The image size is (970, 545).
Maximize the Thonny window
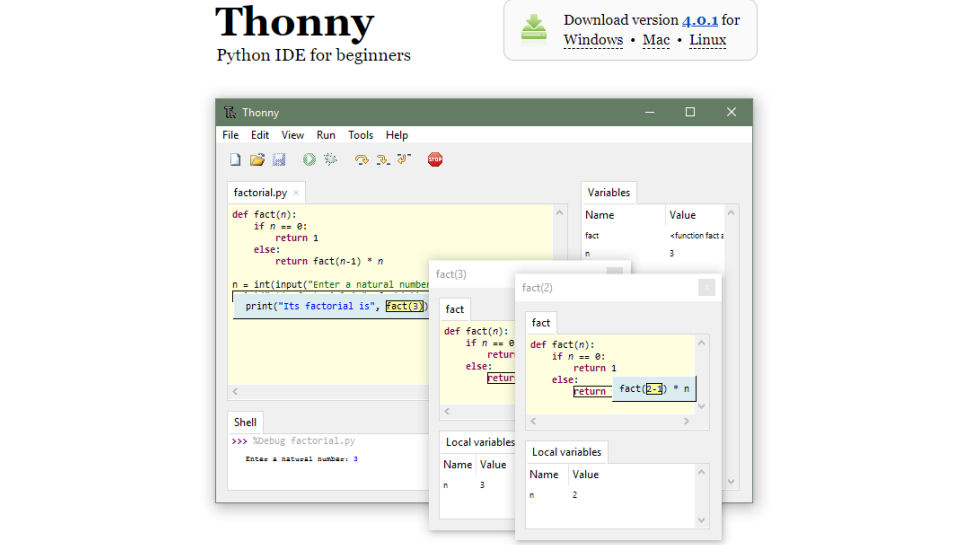690,112
